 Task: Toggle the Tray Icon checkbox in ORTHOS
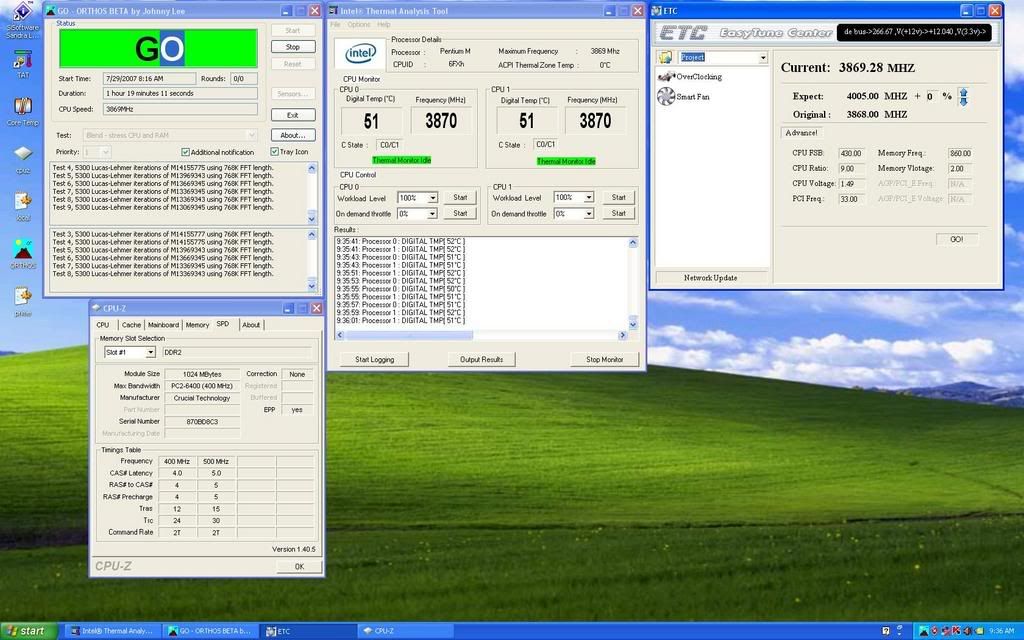coord(274,152)
